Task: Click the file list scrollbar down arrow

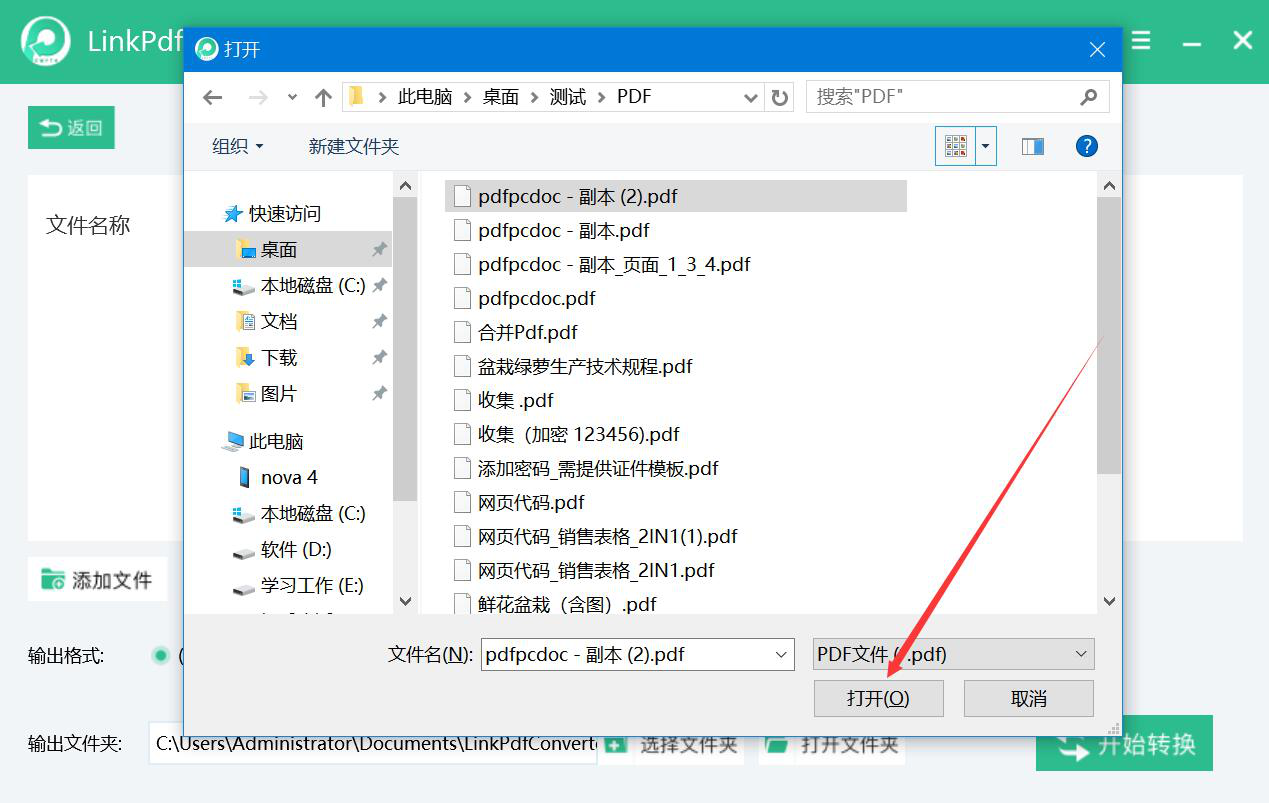Action: [1109, 601]
